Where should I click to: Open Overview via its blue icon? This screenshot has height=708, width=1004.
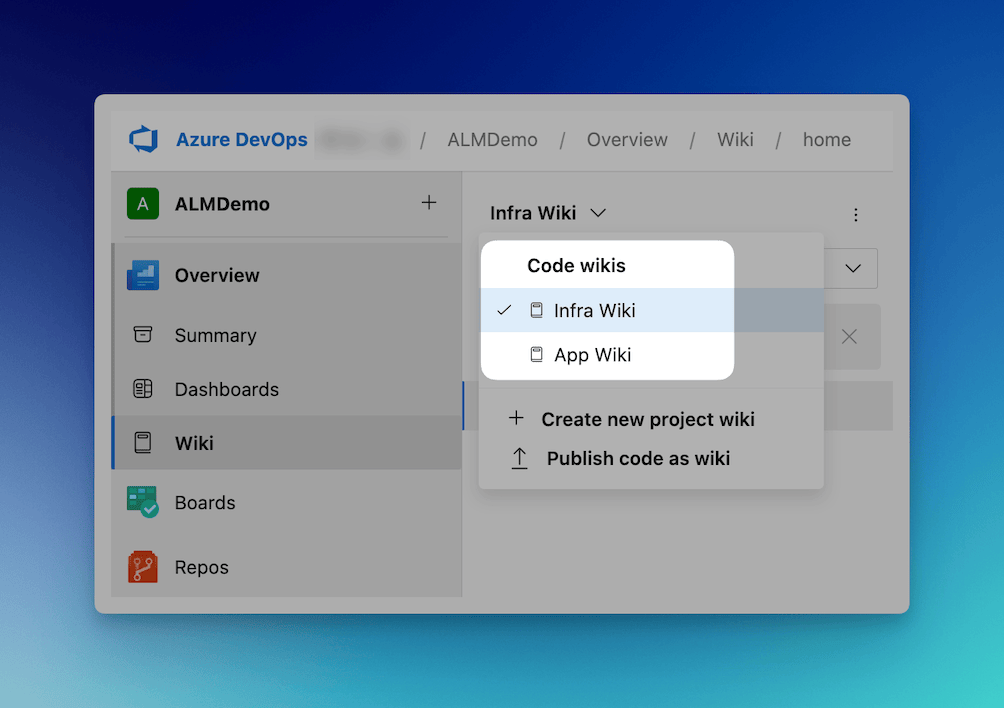(x=143, y=275)
